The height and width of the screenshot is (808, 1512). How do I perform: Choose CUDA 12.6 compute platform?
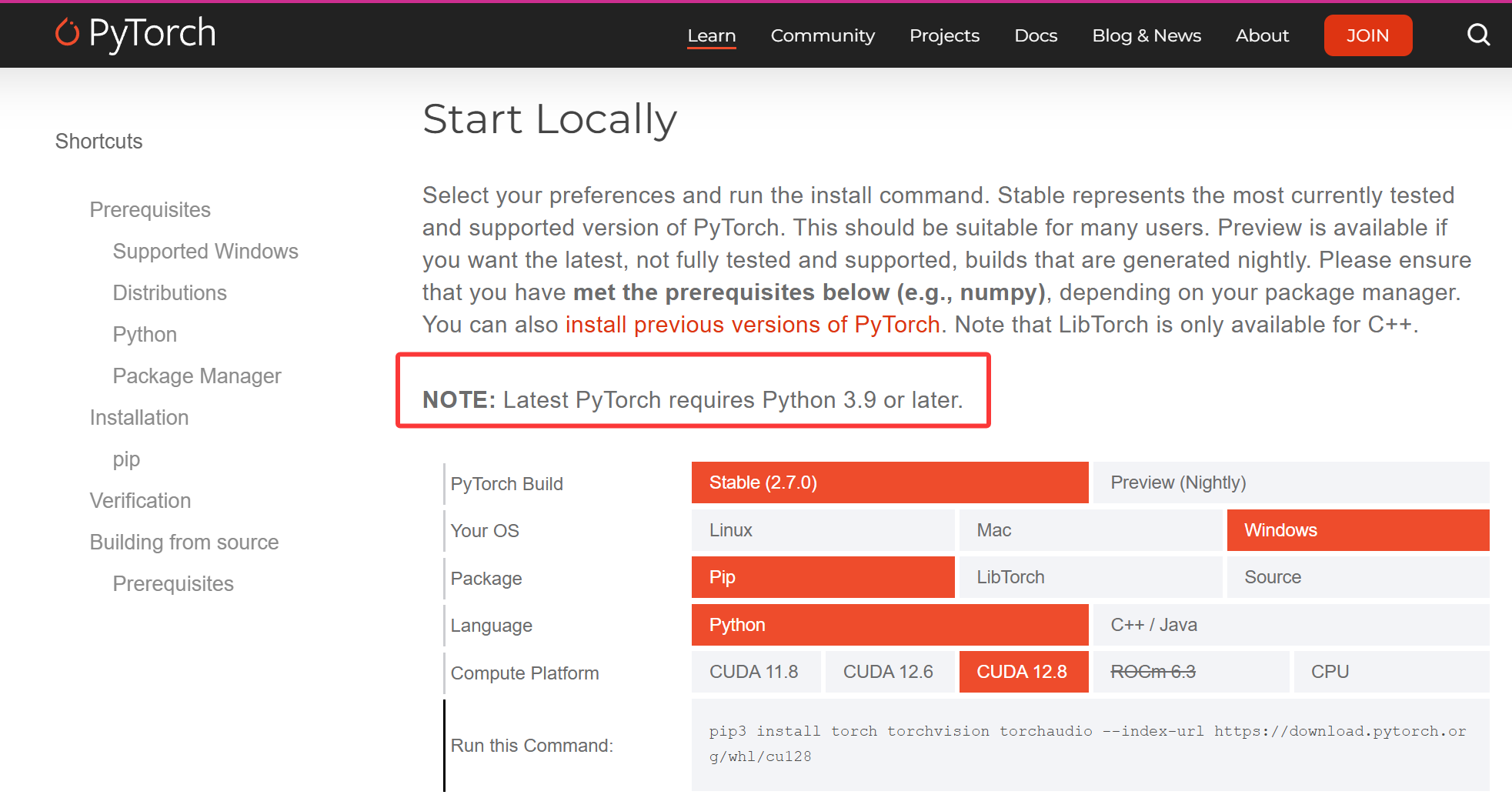point(890,672)
